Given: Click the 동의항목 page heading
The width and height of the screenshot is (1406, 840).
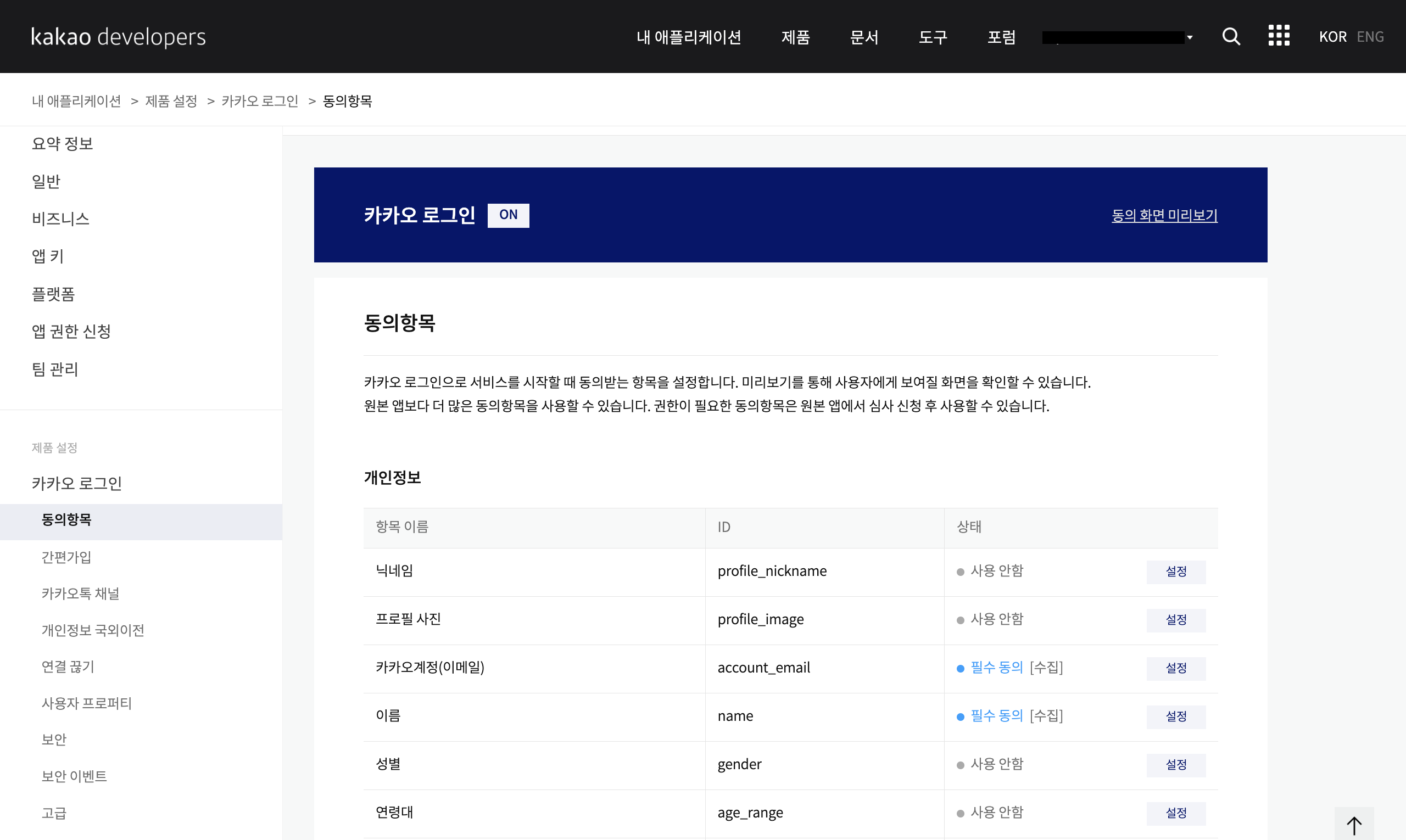Looking at the screenshot, I should click(399, 323).
